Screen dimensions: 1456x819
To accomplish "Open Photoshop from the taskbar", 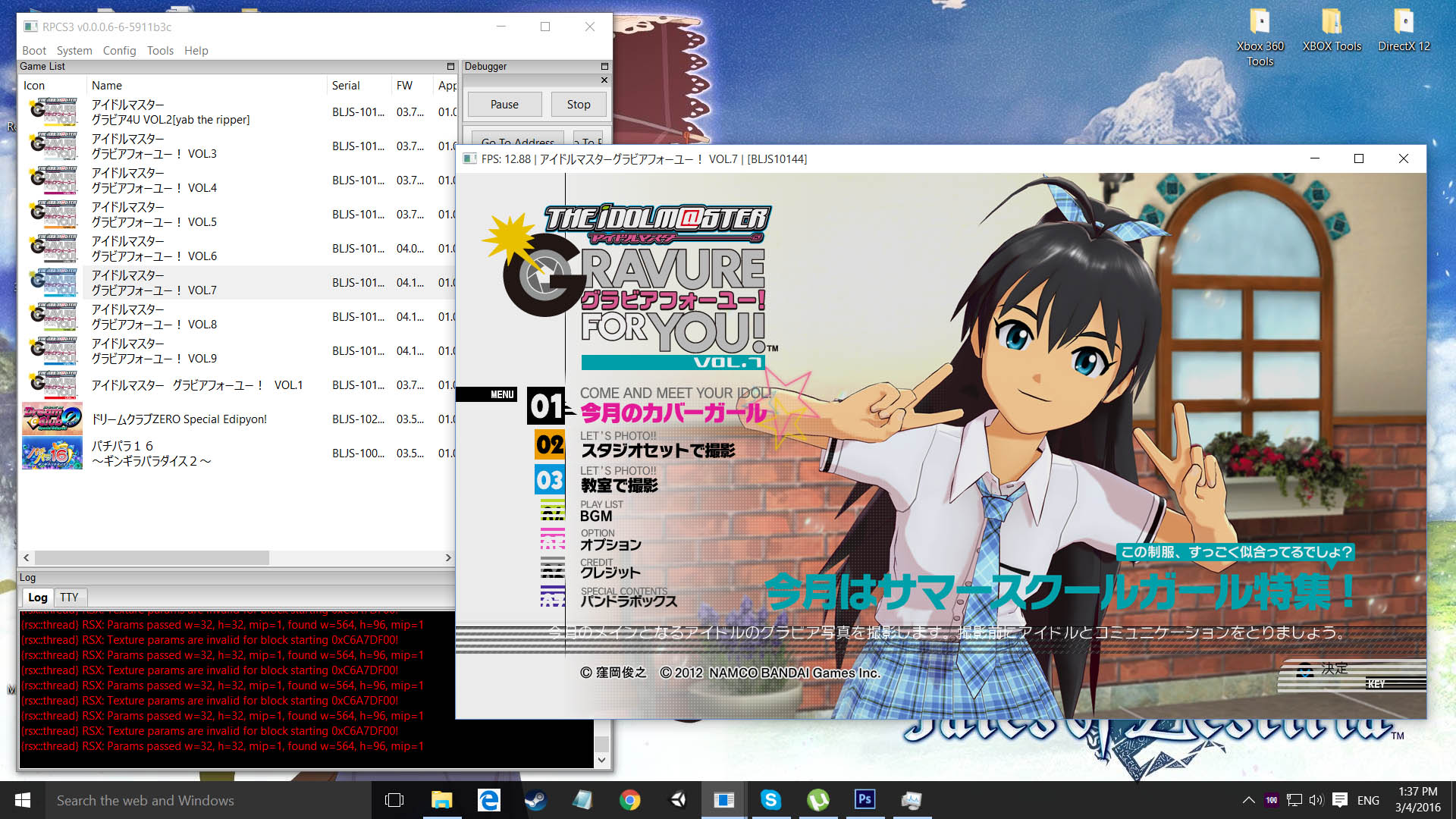I will coord(864,800).
